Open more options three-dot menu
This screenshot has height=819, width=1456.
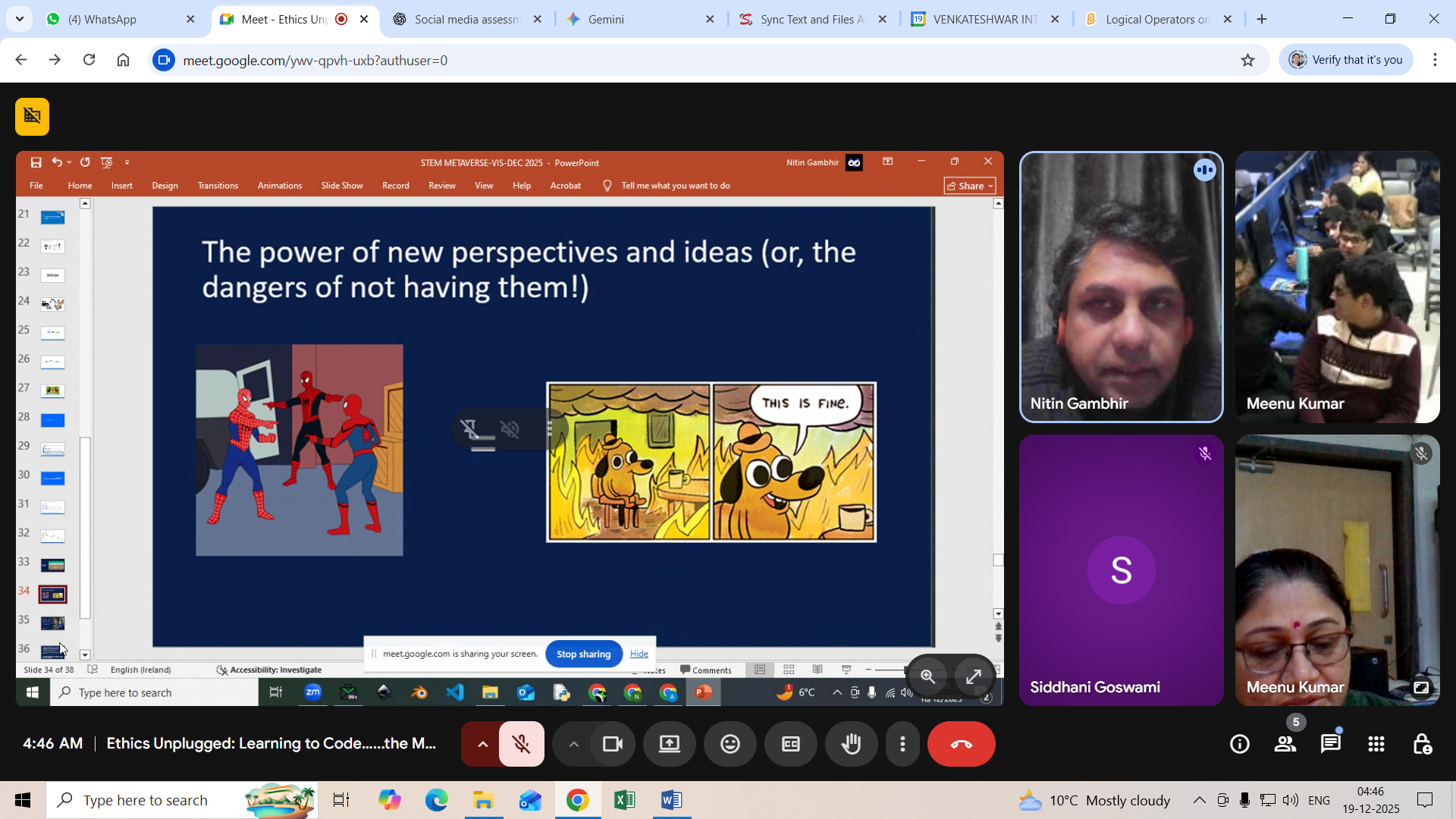(x=902, y=744)
